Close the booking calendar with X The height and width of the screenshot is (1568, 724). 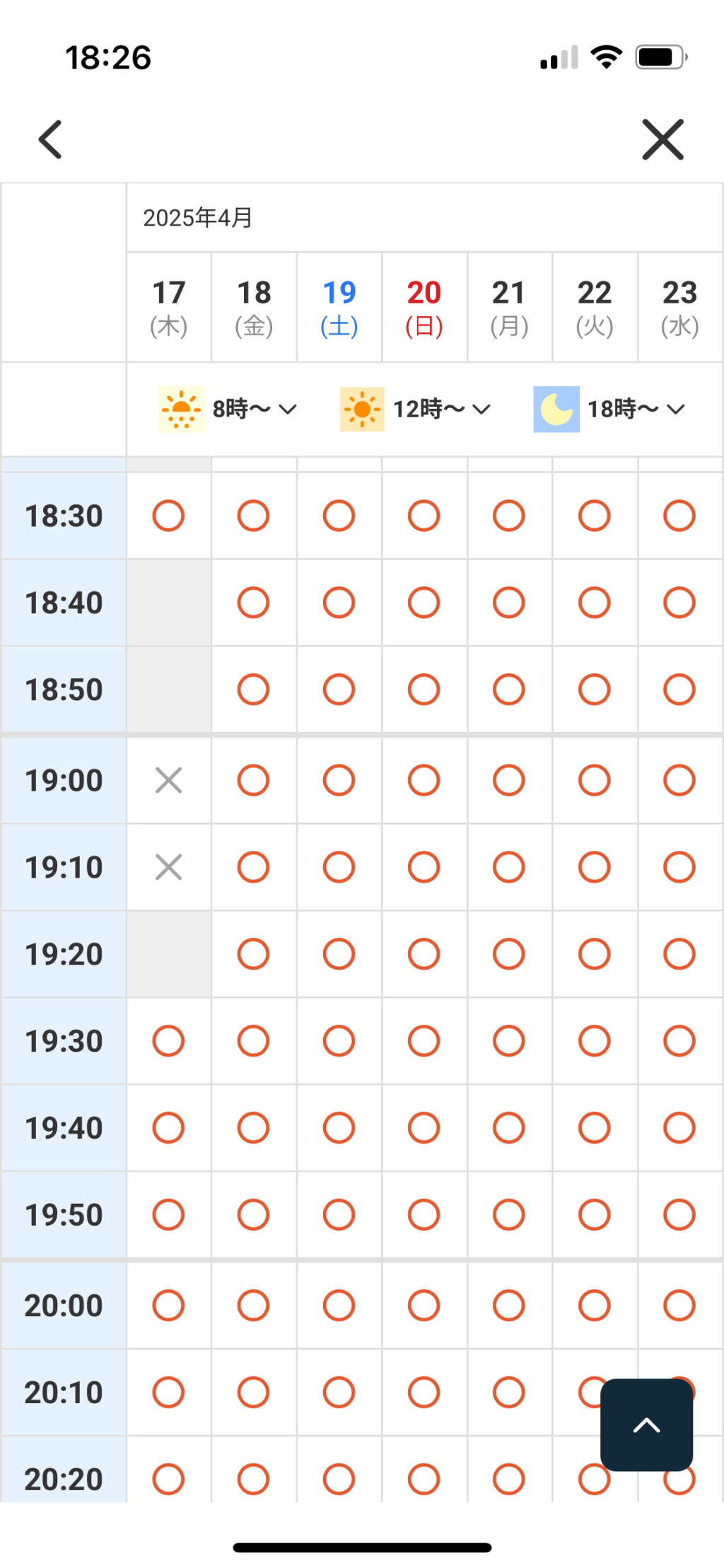662,139
